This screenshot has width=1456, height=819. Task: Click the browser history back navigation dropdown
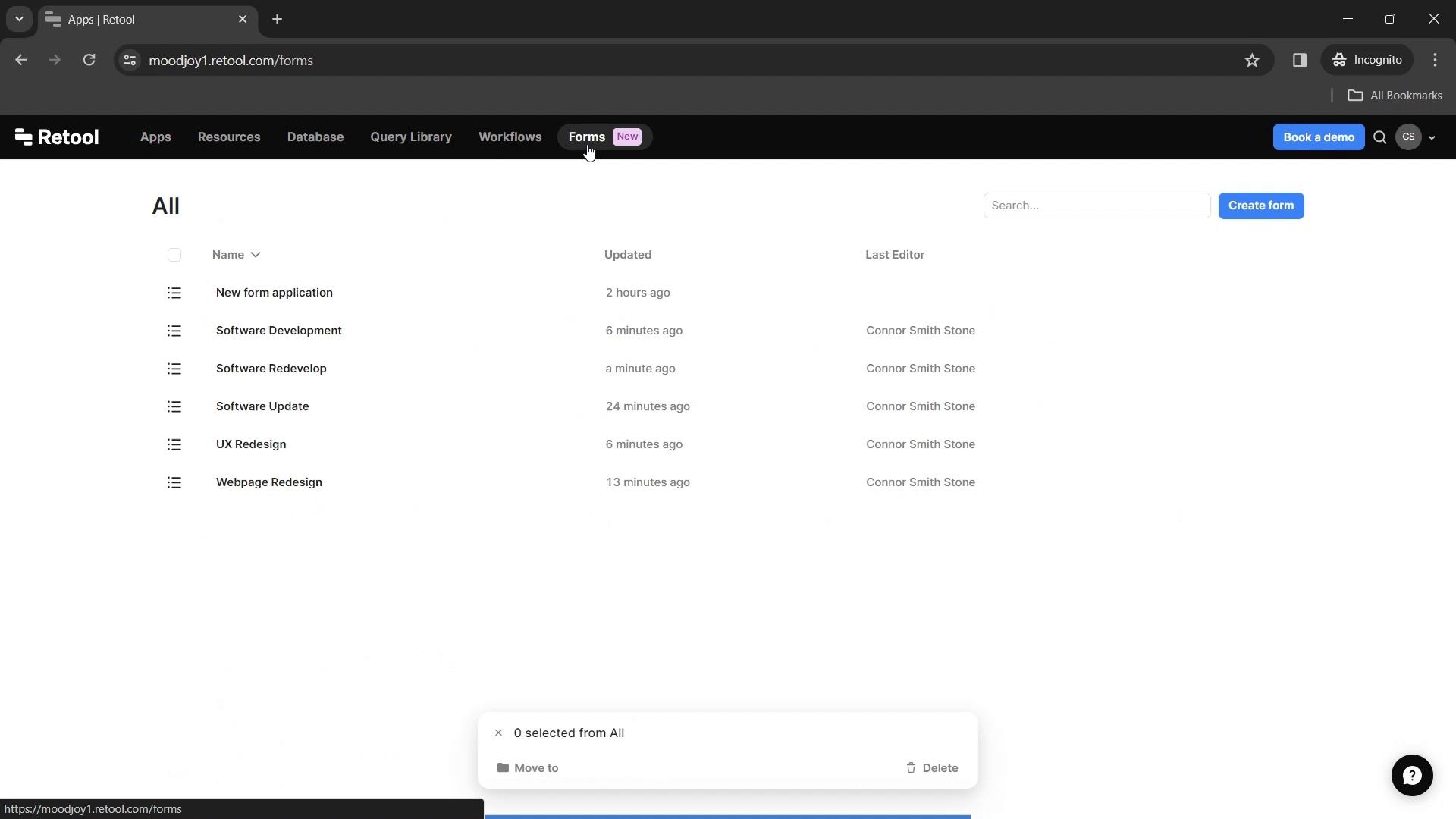[x=19, y=19]
